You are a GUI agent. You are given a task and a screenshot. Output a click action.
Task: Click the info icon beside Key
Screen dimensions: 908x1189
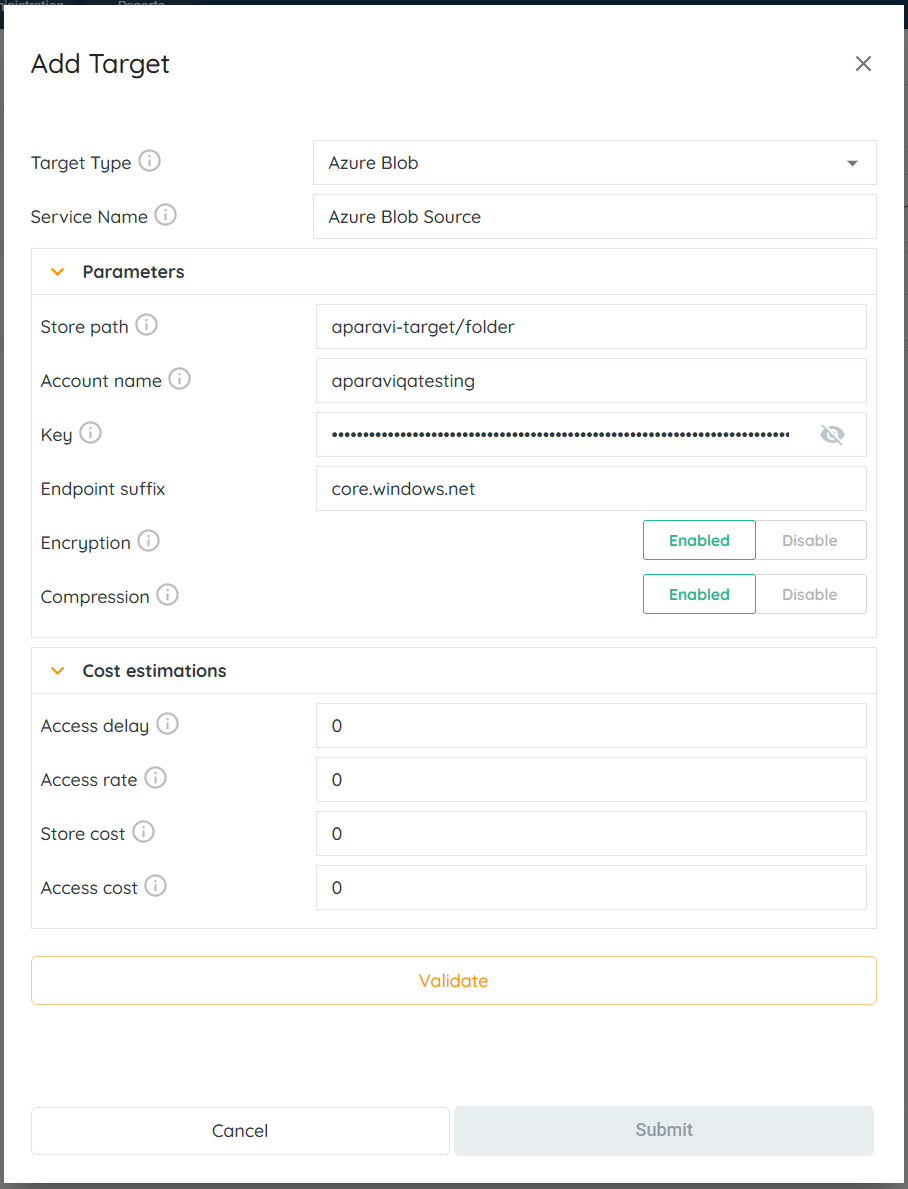(91, 433)
